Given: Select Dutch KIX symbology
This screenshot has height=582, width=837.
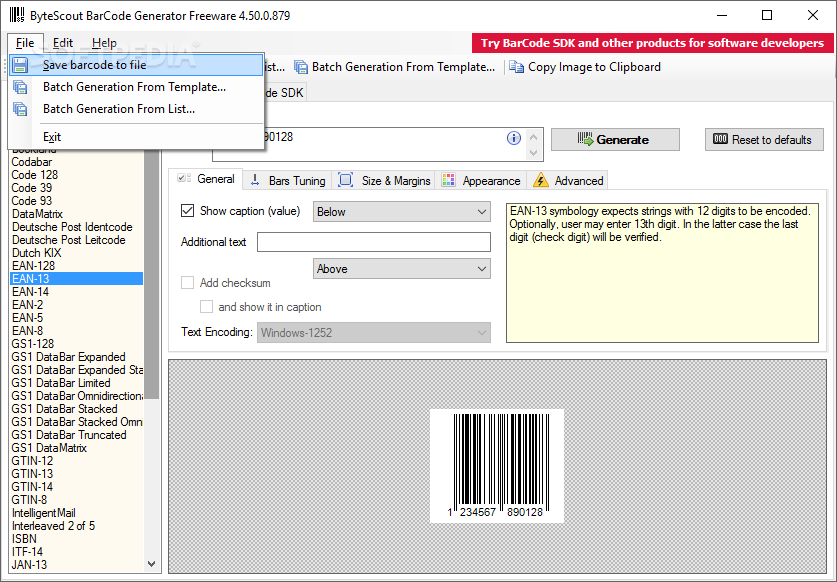Looking at the screenshot, I should pyautogui.click(x=37, y=253).
